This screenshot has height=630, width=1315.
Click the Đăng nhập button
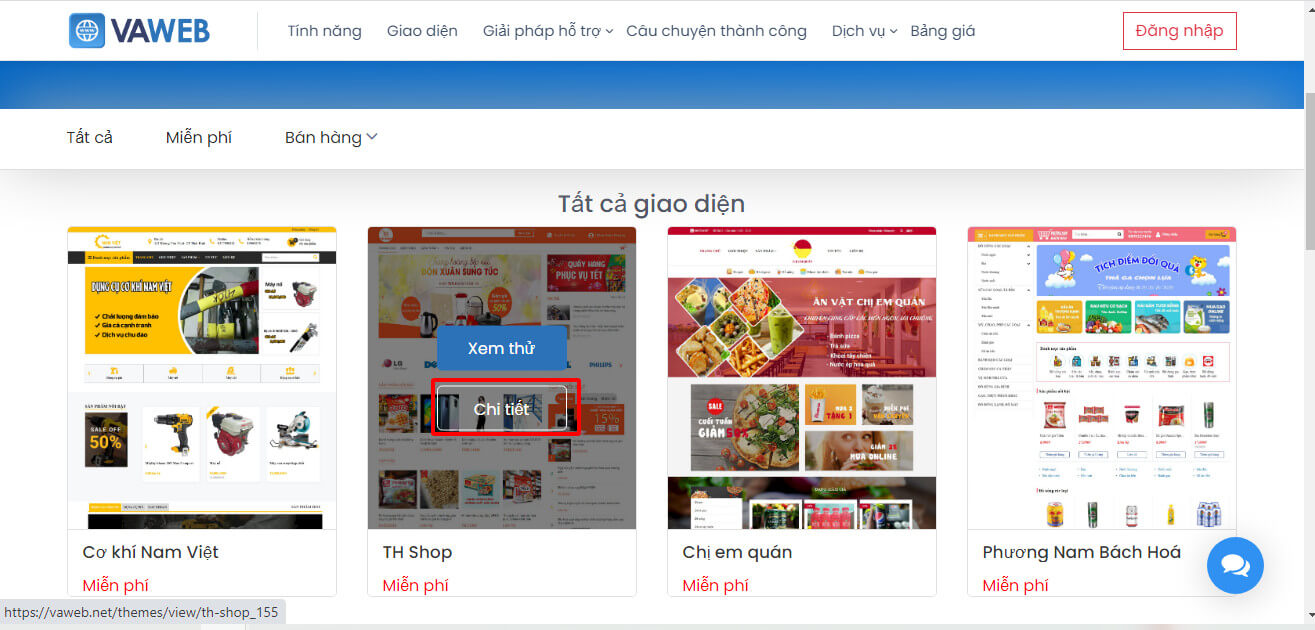click(x=1179, y=31)
